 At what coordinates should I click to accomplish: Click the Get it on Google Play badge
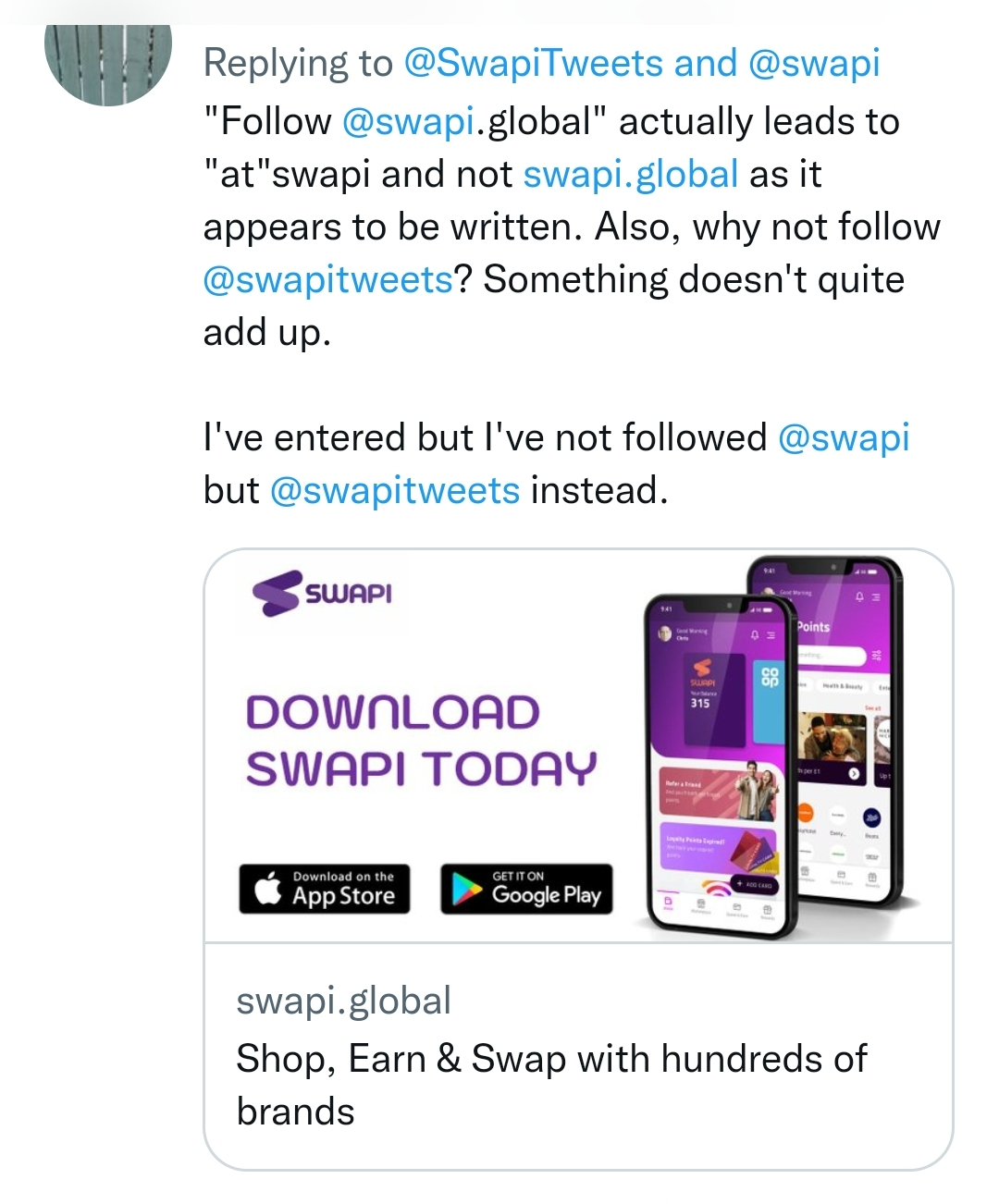coord(526,889)
